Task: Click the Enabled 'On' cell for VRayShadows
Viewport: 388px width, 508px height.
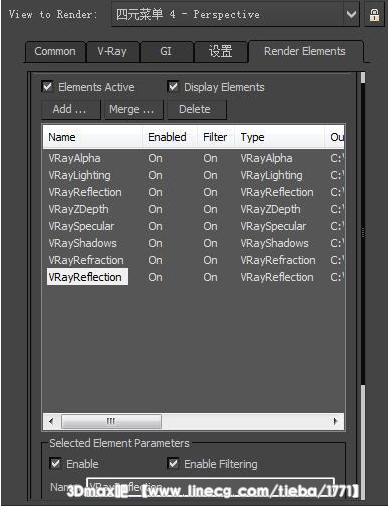Action: click(x=156, y=243)
